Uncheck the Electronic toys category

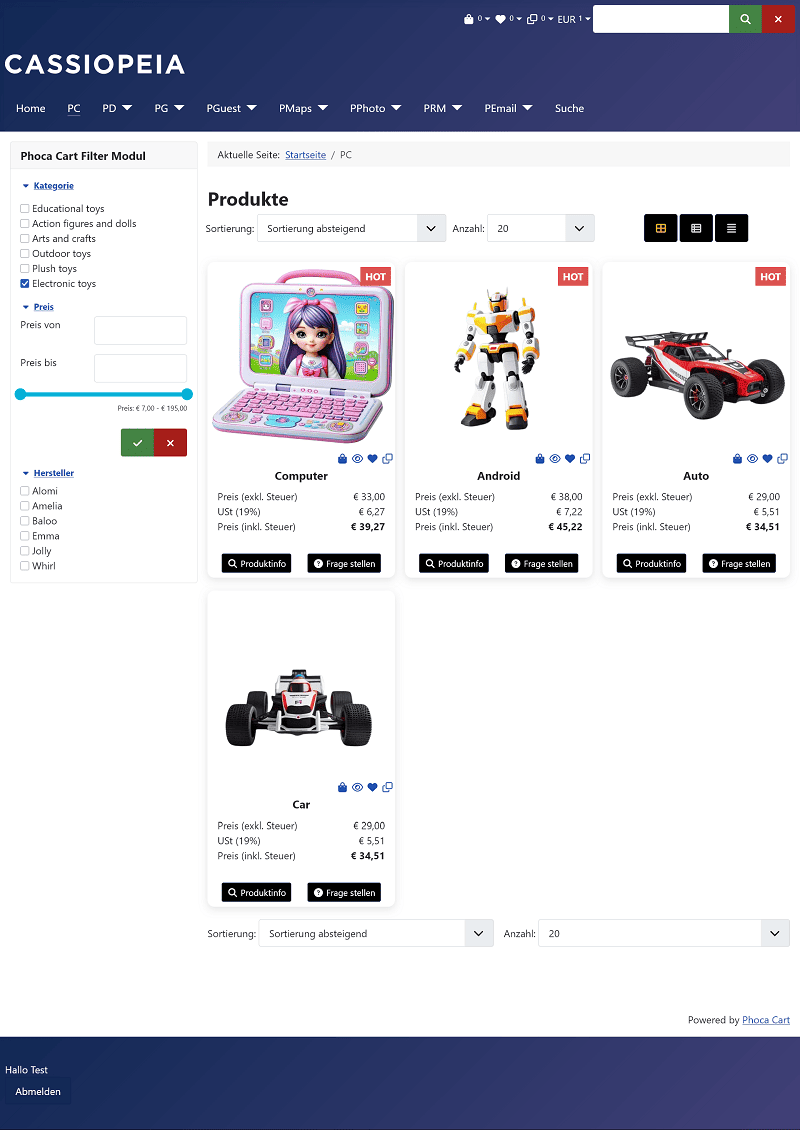pos(25,284)
